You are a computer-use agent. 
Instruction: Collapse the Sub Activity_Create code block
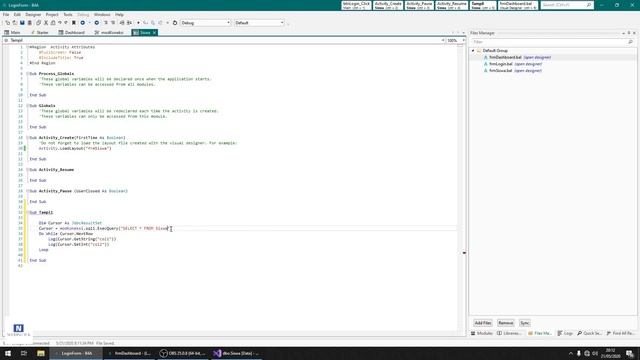(x=27, y=138)
